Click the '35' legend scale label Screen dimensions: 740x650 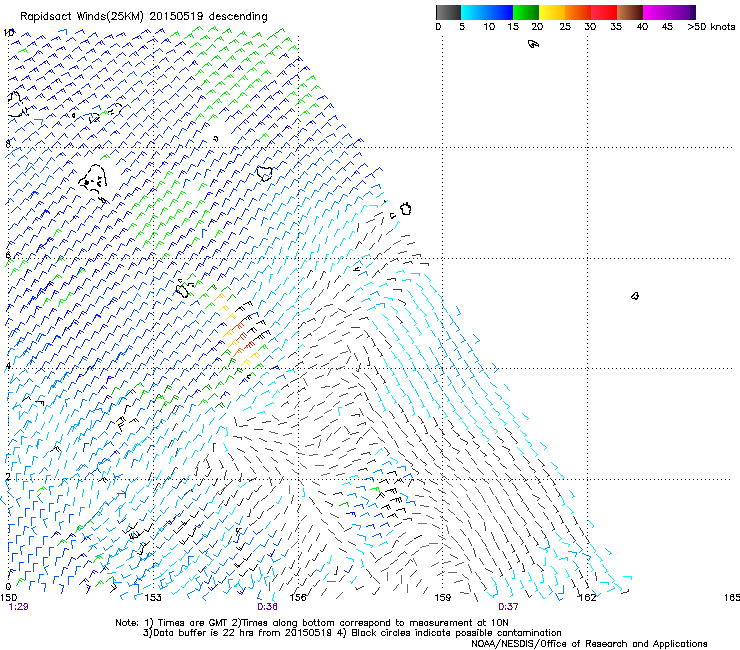[616, 27]
